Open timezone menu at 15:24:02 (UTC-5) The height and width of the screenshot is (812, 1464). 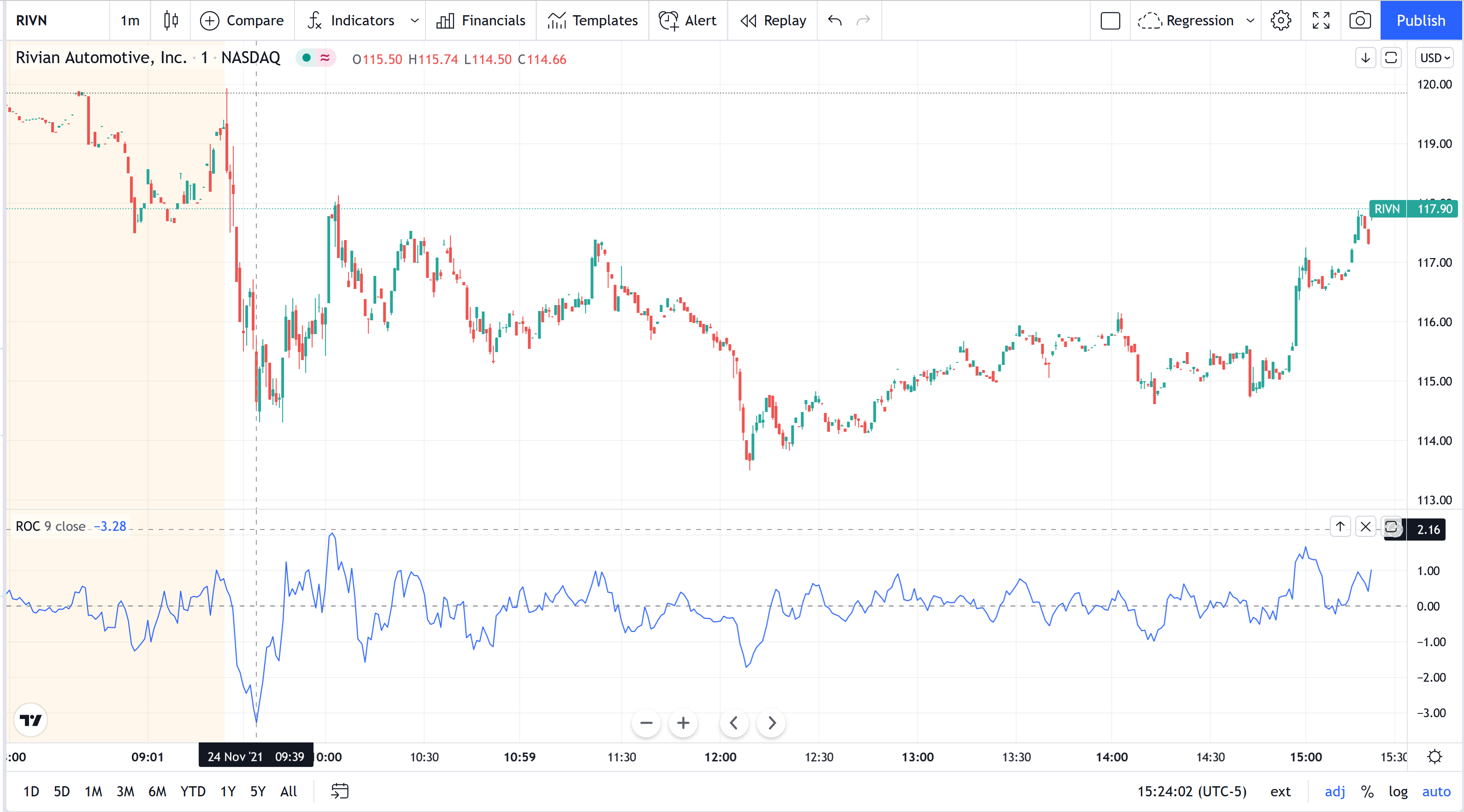tap(1192, 792)
